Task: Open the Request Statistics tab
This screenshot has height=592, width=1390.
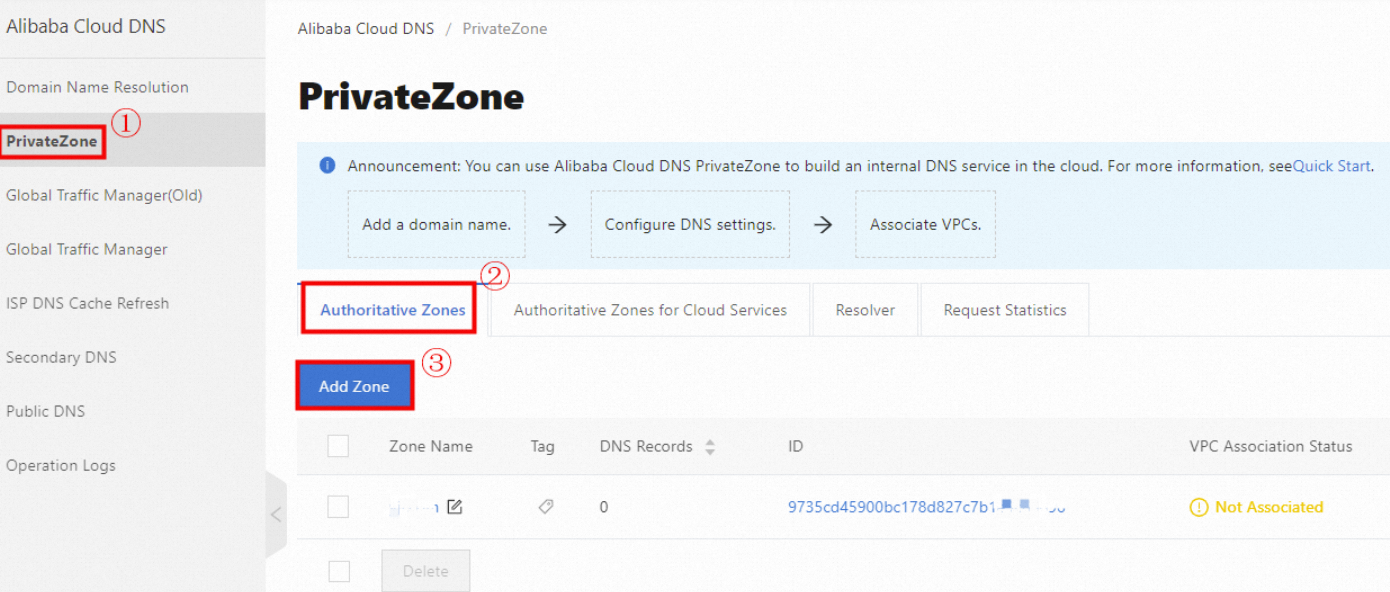Action: pos(1004,309)
